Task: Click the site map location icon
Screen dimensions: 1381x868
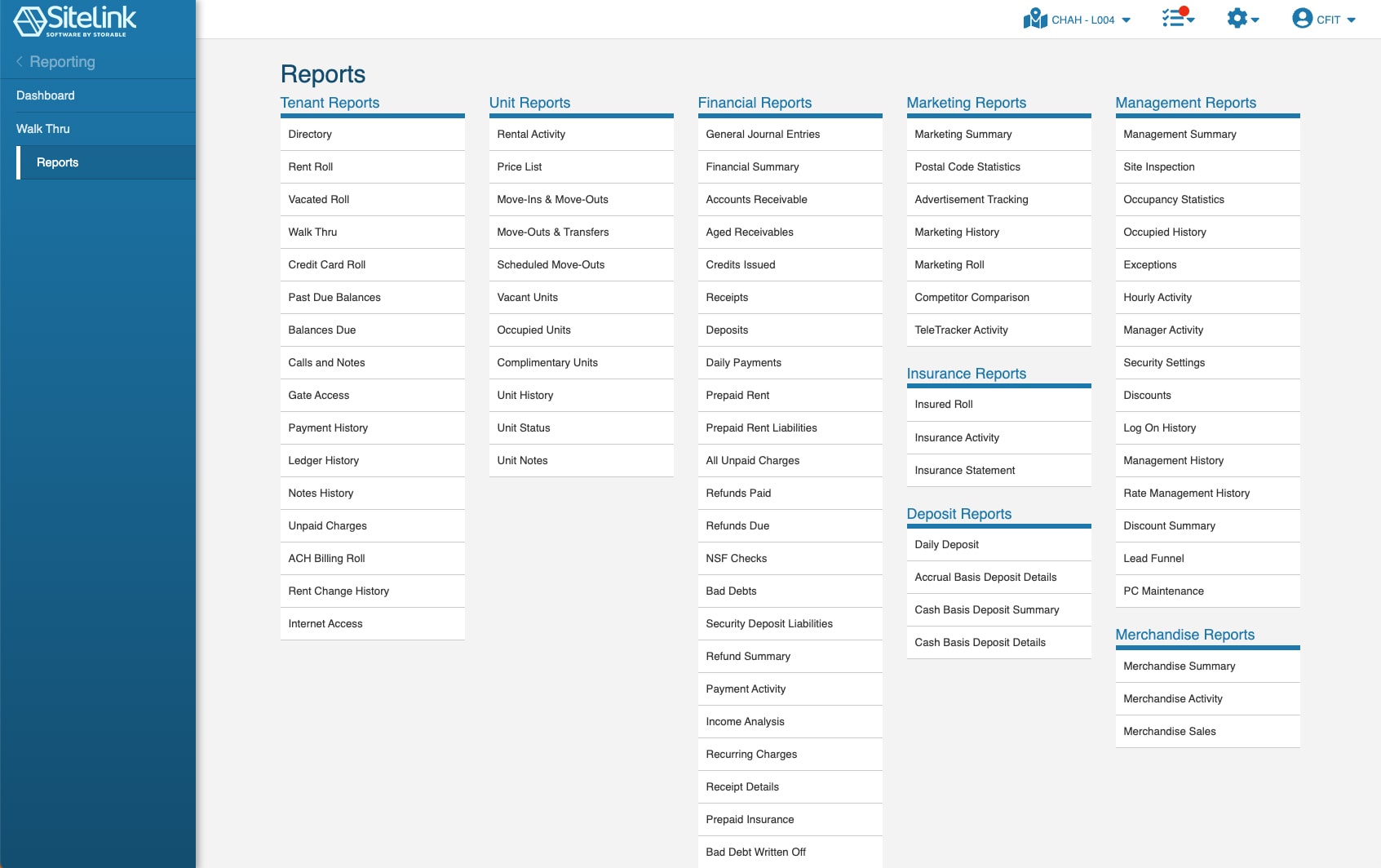Action: point(1034,19)
